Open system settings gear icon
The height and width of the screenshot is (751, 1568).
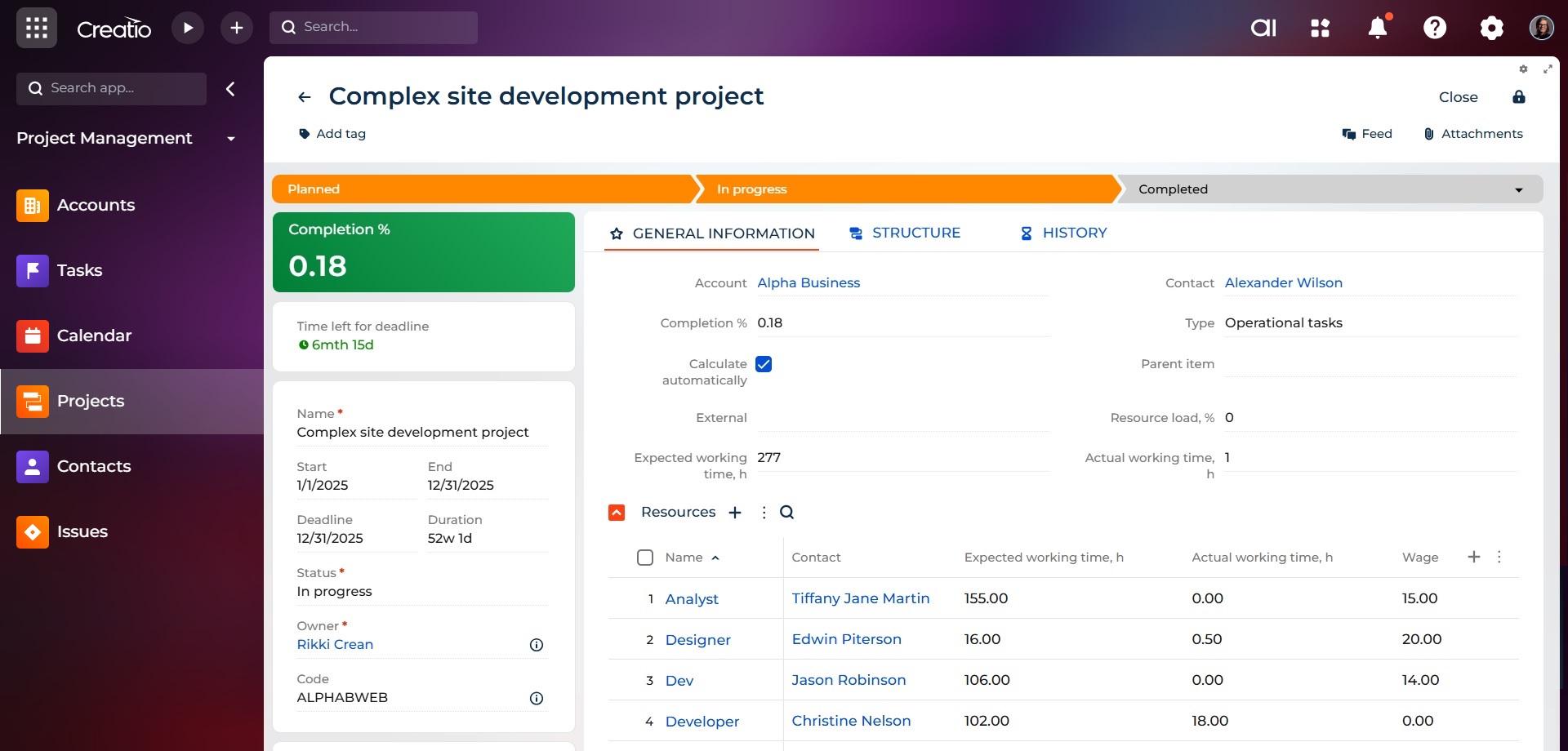(1491, 28)
